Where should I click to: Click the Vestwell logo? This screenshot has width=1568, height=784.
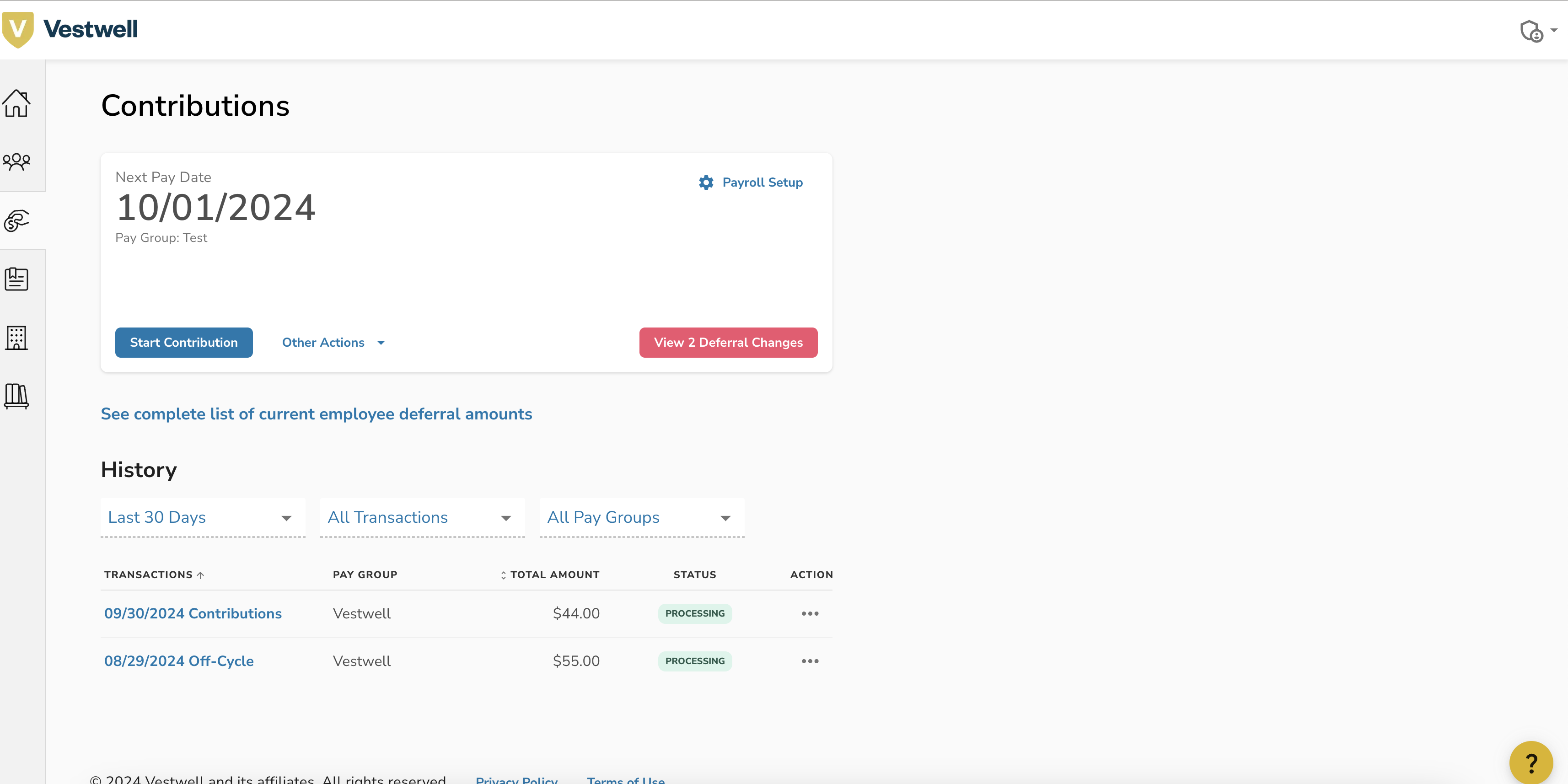point(70,29)
